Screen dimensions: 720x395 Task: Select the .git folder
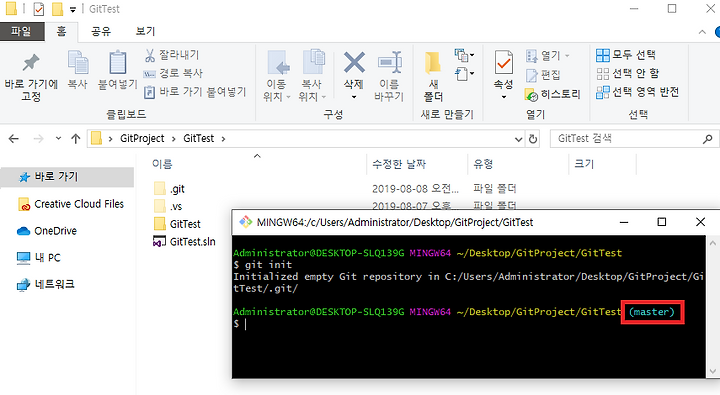(169, 189)
